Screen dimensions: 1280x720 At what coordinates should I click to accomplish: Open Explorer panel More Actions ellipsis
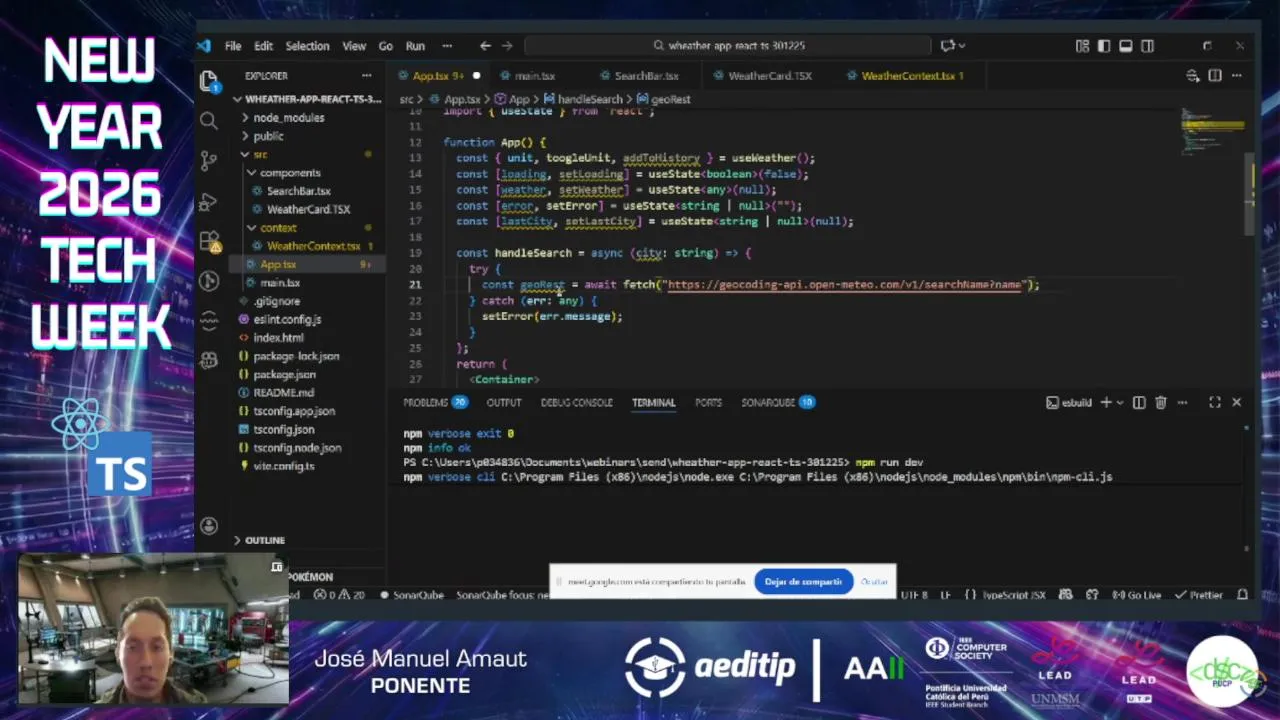368,76
